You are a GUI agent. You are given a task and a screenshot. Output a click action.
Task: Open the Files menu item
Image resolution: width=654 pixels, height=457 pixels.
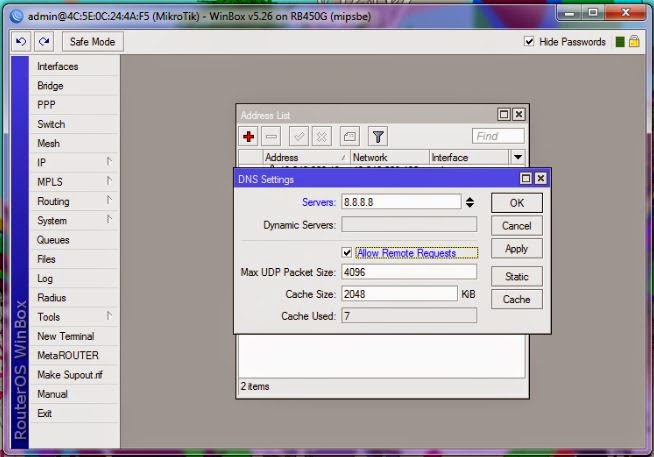point(74,259)
